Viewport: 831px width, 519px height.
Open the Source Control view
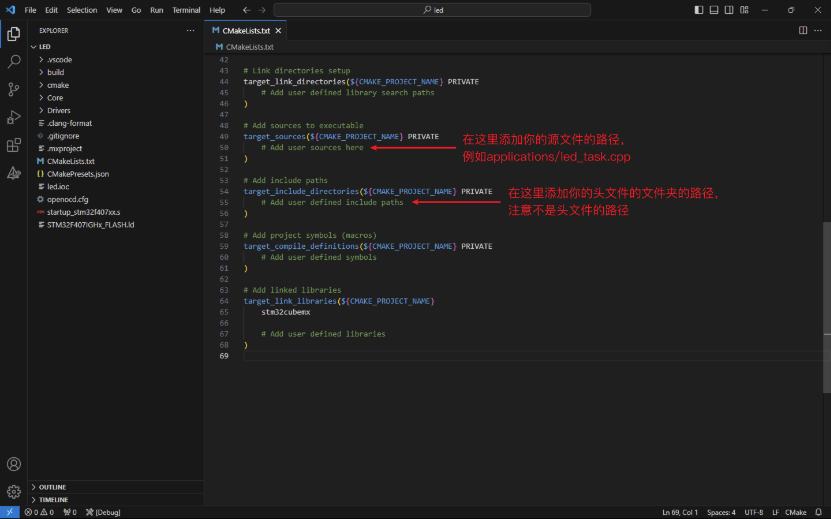pos(14,89)
